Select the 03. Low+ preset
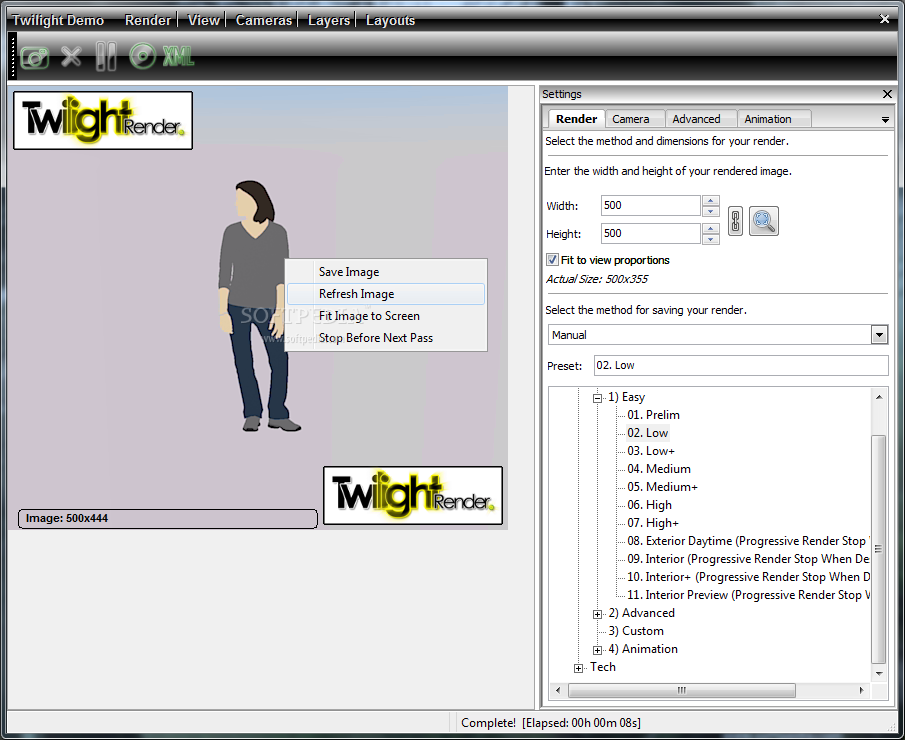This screenshot has width=905, height=740. point(651,451)
